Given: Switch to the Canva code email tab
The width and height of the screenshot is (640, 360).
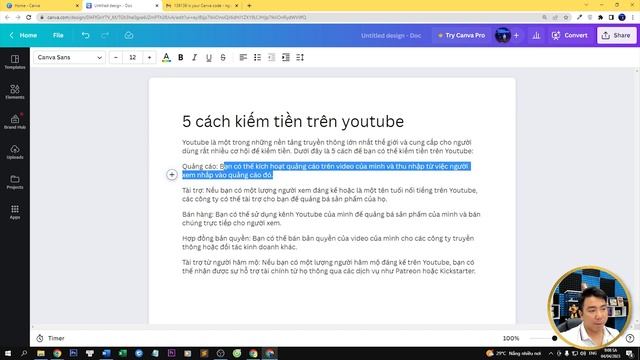Looking at the screenshot, I should pyautogui.click(x=202, y=6).
